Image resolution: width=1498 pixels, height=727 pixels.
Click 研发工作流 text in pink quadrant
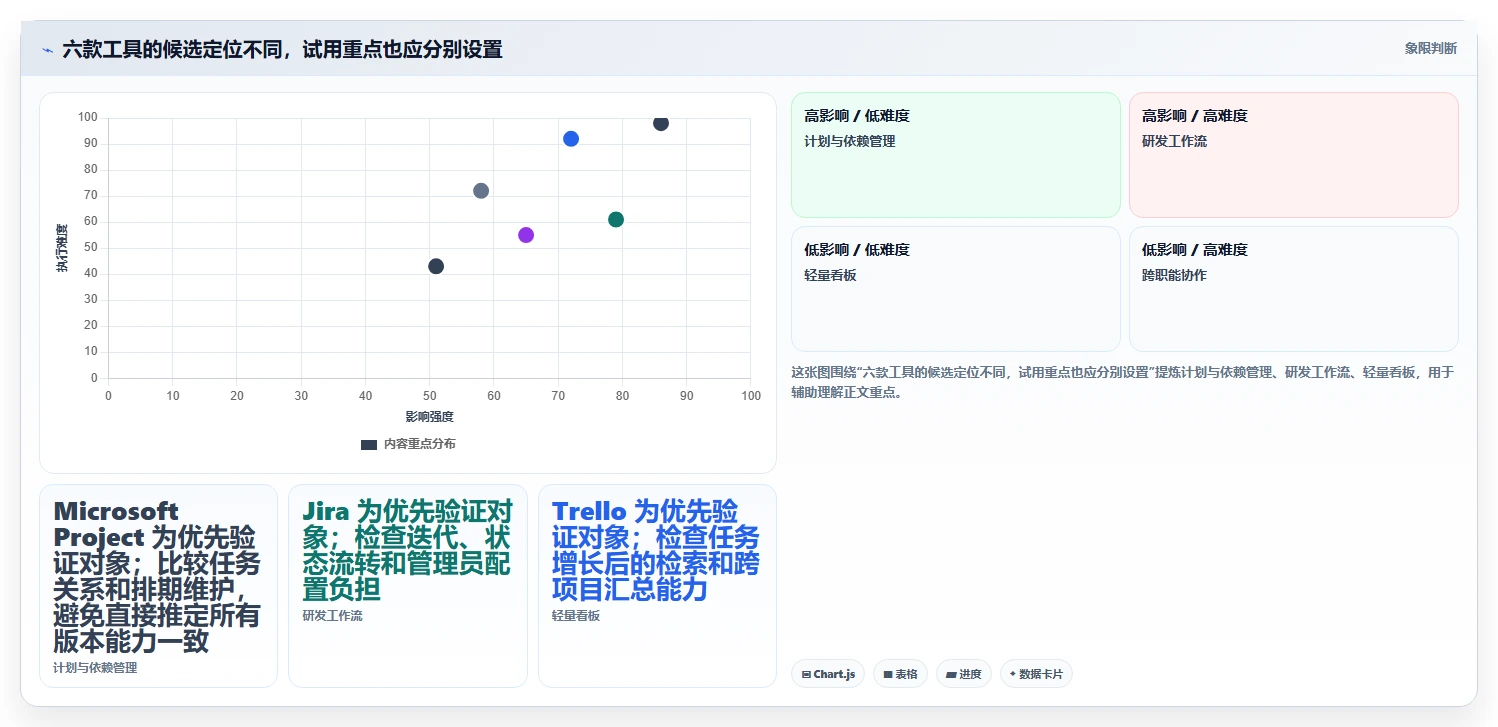click(1174, 142)
